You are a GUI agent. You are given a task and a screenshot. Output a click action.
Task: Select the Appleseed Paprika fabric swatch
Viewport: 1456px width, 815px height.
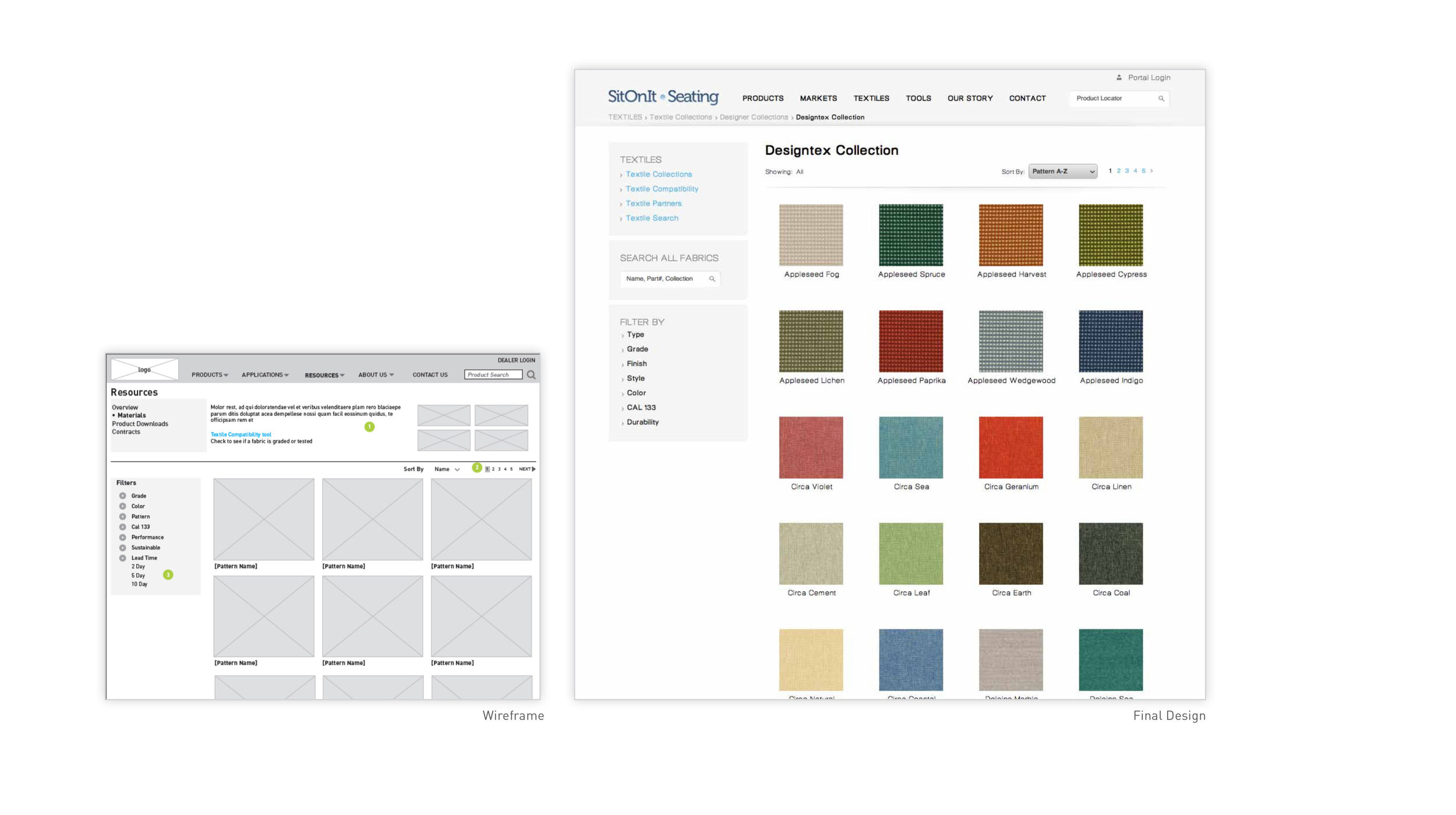click(x=911, y=341)
